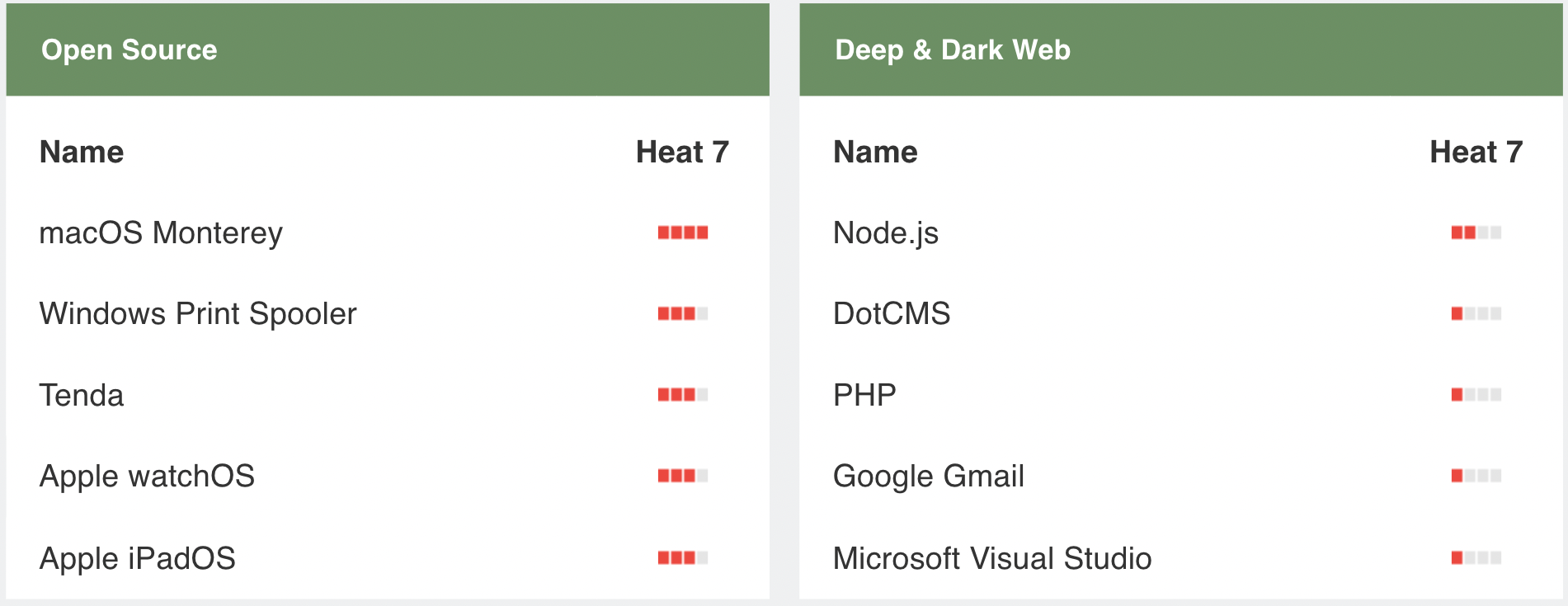Click the Node.js heat bar indicator

1476,233
